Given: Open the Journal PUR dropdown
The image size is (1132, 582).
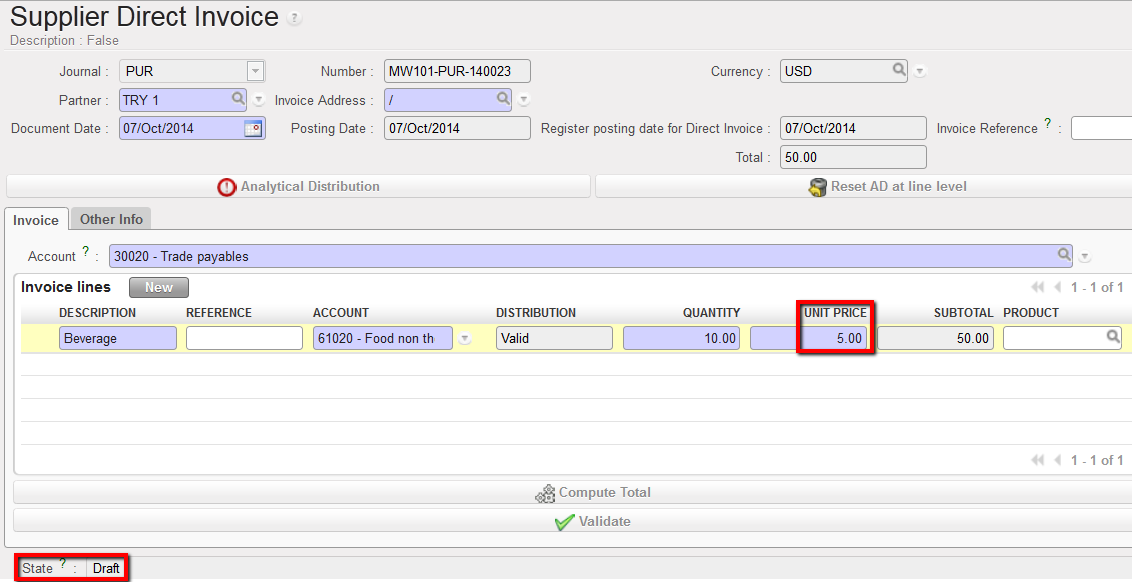Looking at the screenshot, I should pyautogui.click(x=255, y=71).
